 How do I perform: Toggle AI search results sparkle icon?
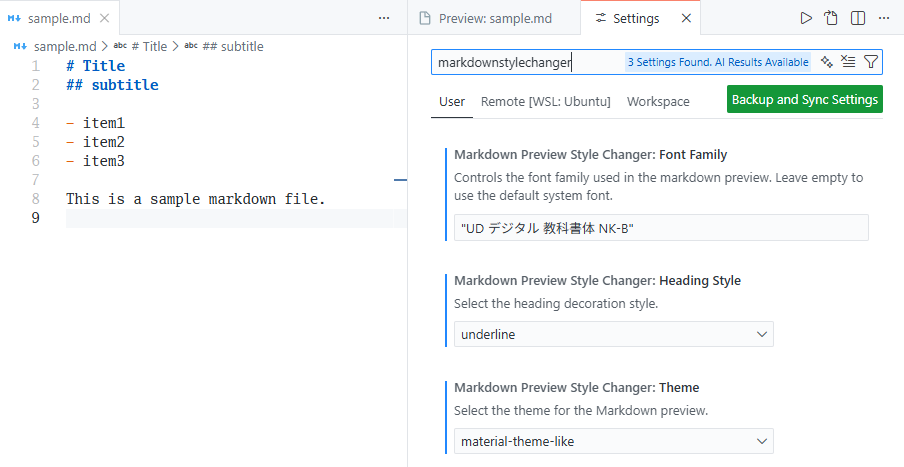[827, 62]
